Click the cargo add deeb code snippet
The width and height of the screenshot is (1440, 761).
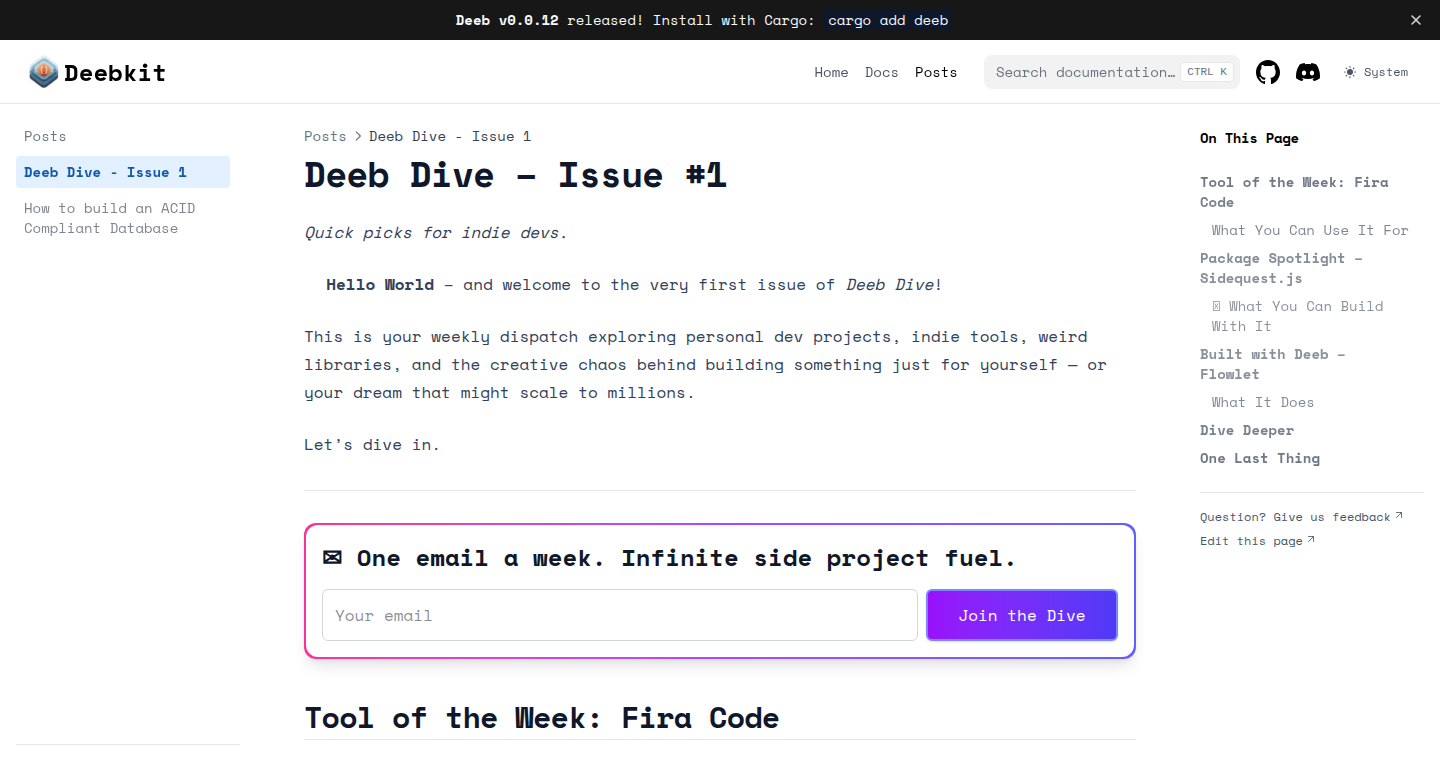point(888,20)
